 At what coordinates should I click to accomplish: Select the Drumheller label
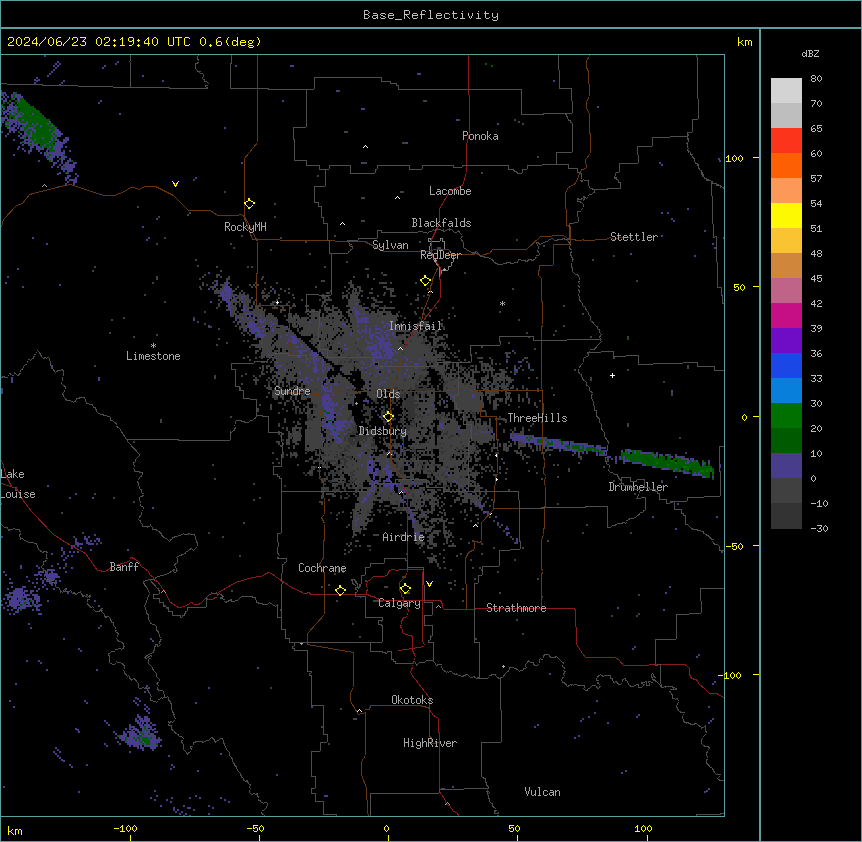coord(638,487)
